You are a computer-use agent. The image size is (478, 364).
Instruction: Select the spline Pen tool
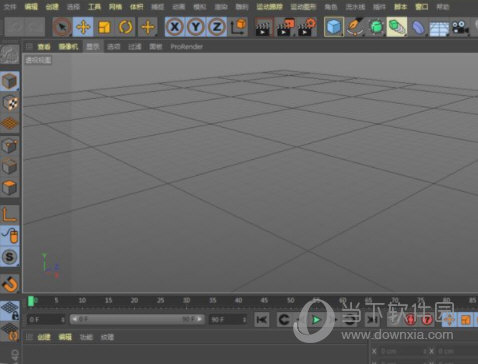(x=355, y=27)
